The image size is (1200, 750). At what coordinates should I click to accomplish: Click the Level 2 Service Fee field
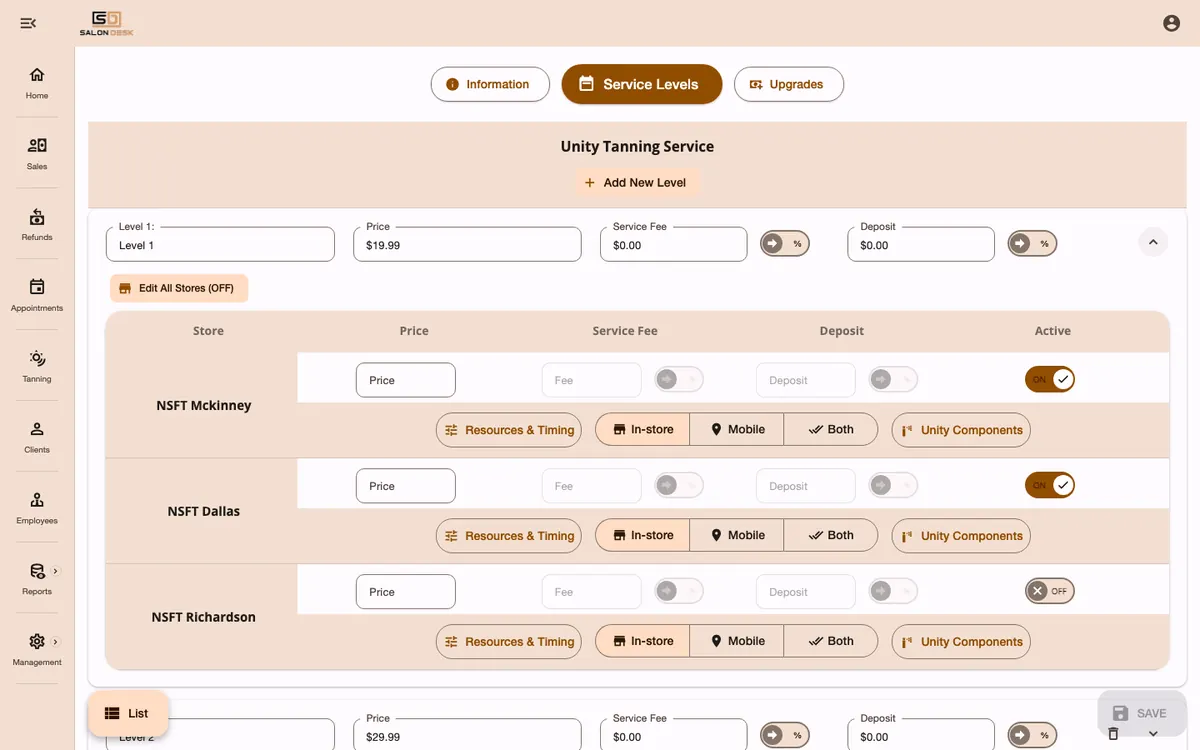coord(673,735)
